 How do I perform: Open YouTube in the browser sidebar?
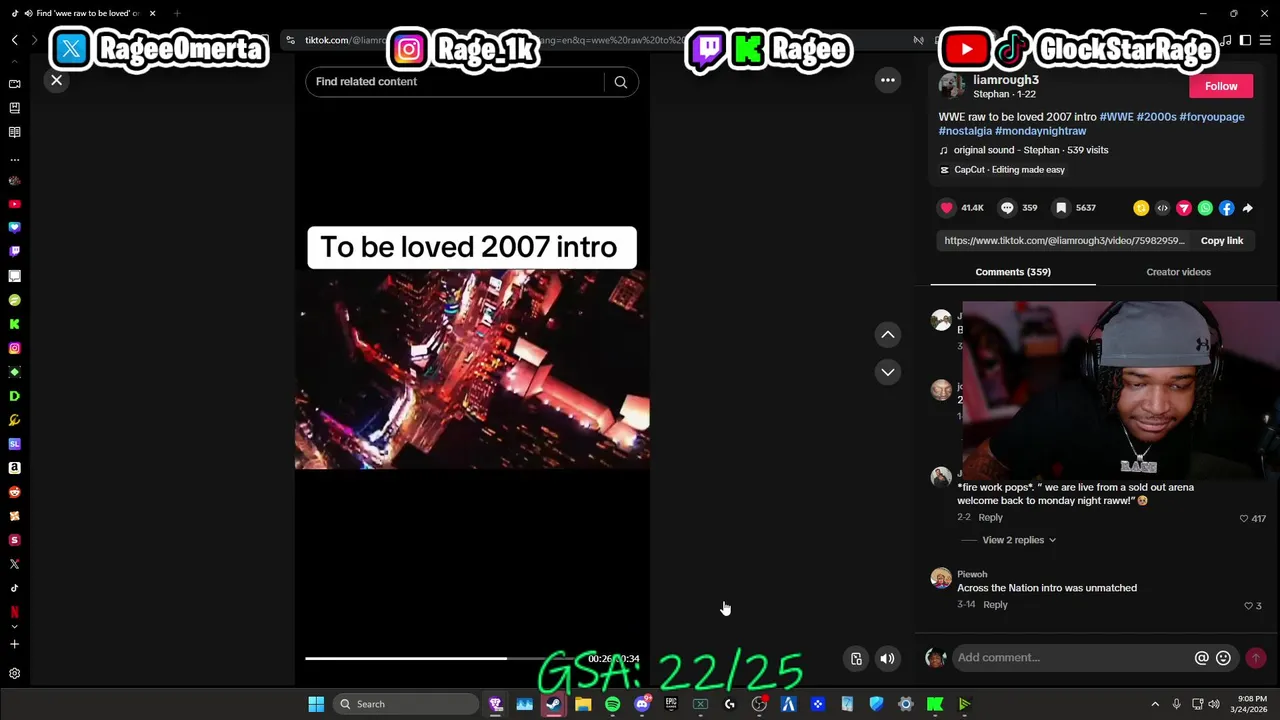[14, 204]
